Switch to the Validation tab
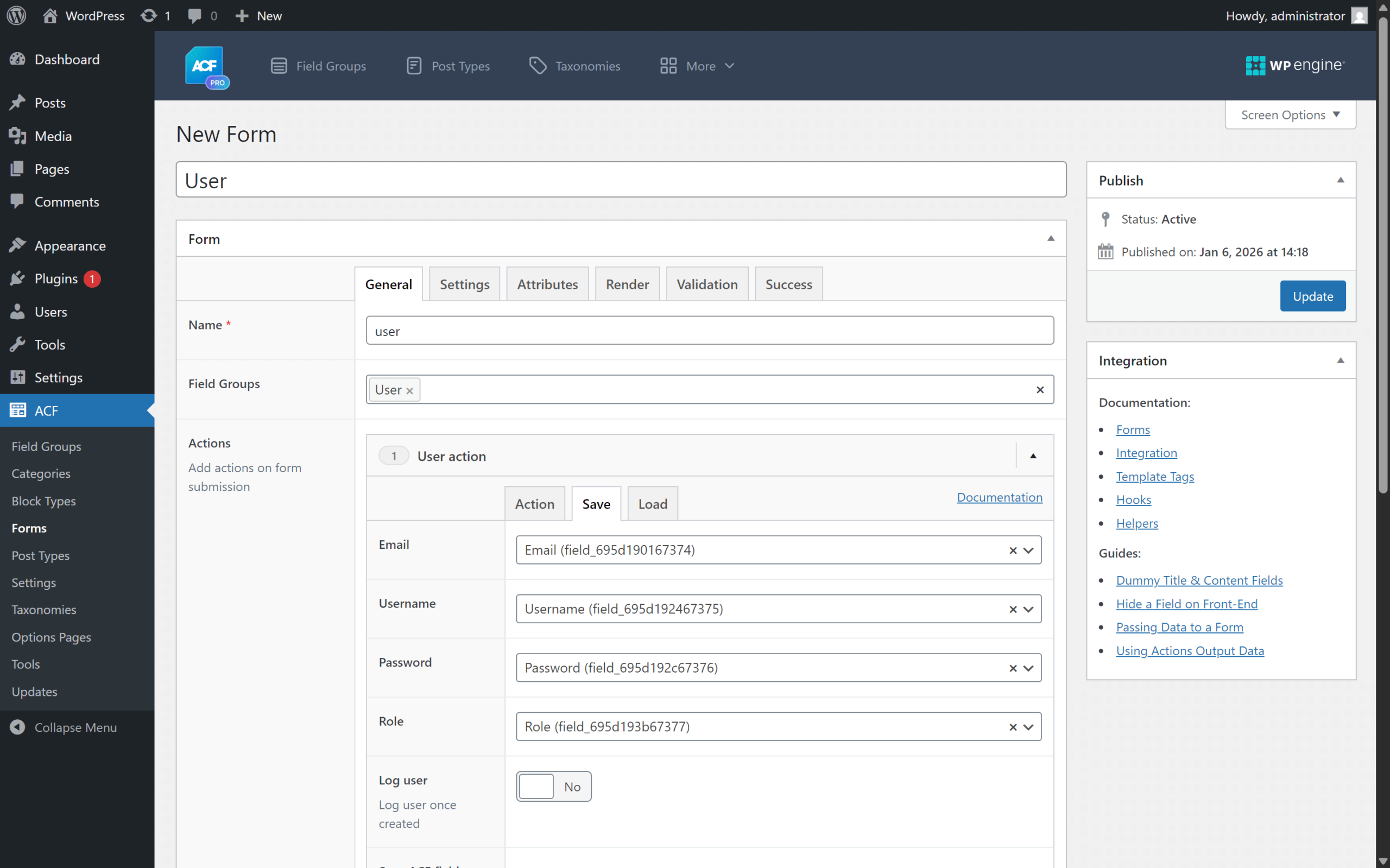Image resolution: width=1390 pixels, height=868 pixels. [x=707, y=283]
